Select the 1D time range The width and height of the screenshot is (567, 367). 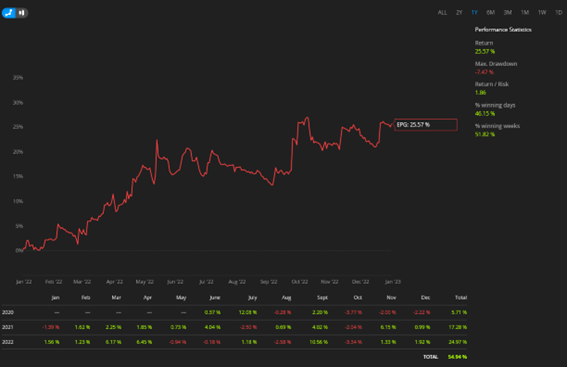coord(559,13)
